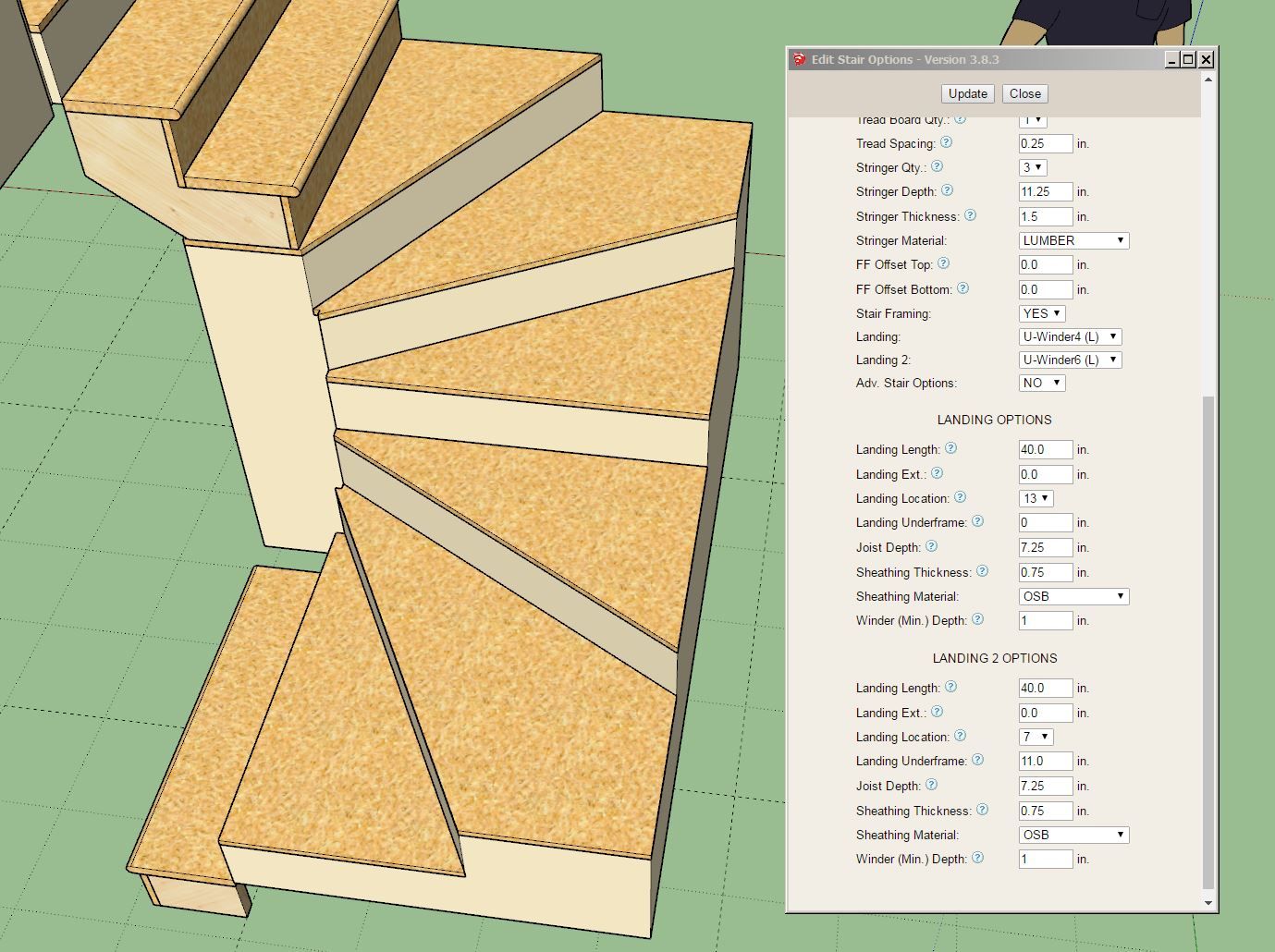Screen dimensions: 1275x952
Task: Click the Update button
Action: pyautogui.click(x=968, y=93)
